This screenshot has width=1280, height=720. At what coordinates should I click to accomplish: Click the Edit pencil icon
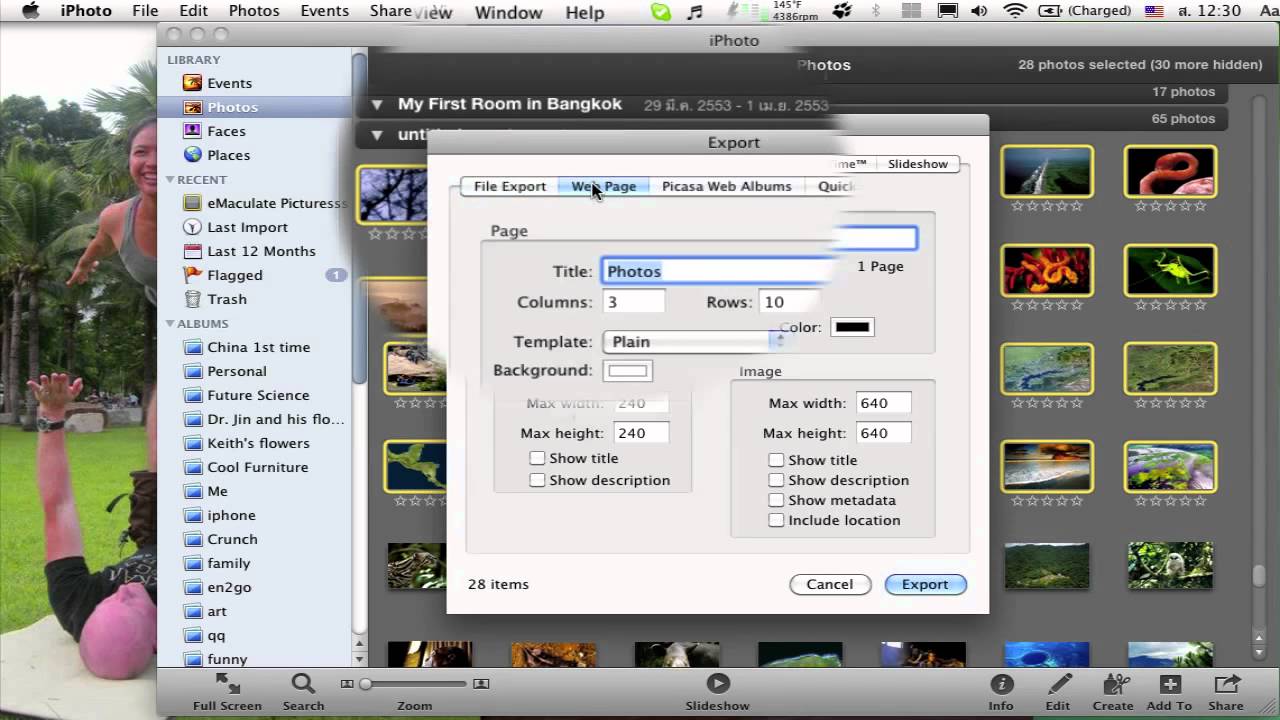[1058, 684]
